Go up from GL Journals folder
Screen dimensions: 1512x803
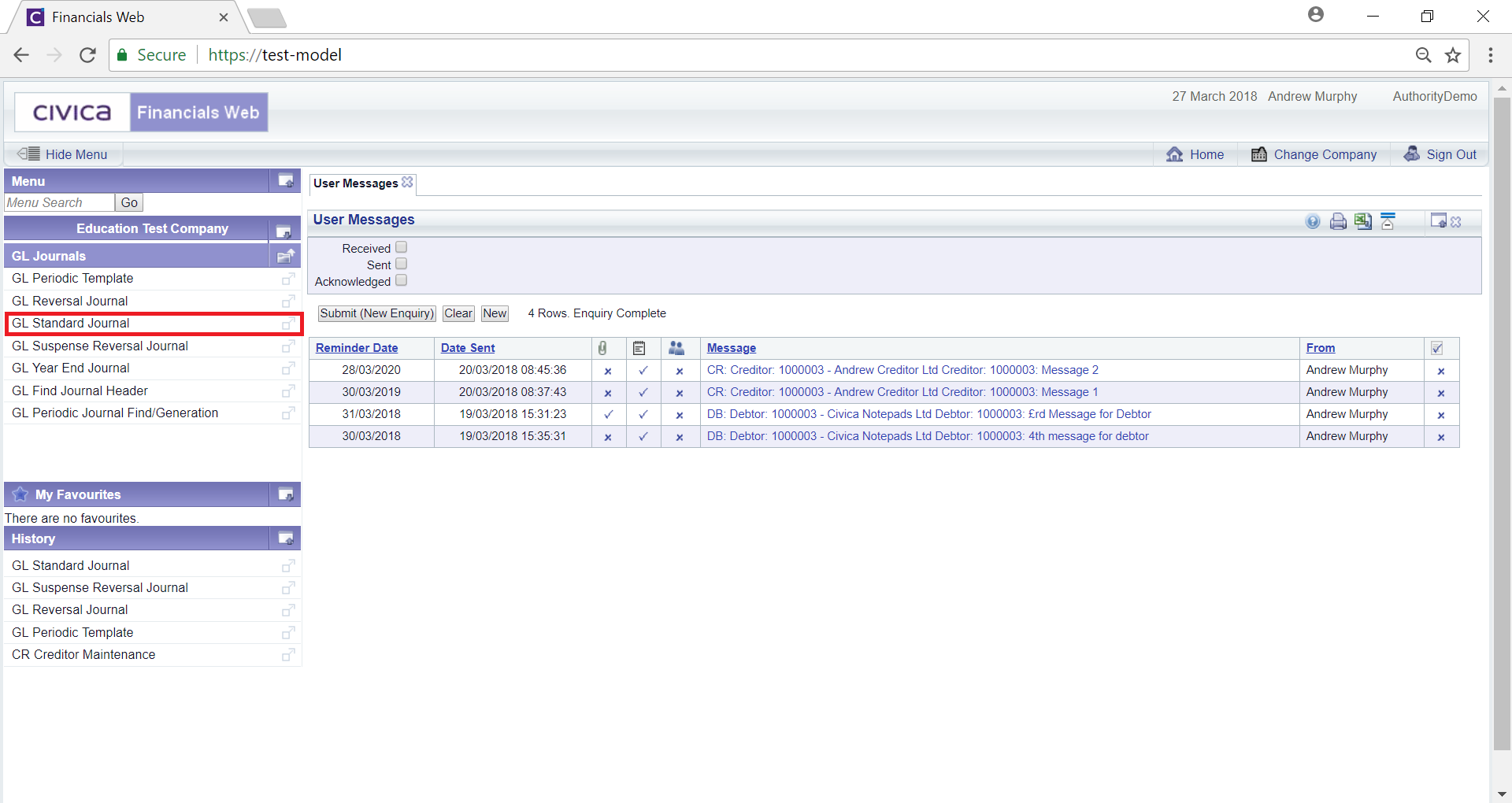[x=286, y=256]
